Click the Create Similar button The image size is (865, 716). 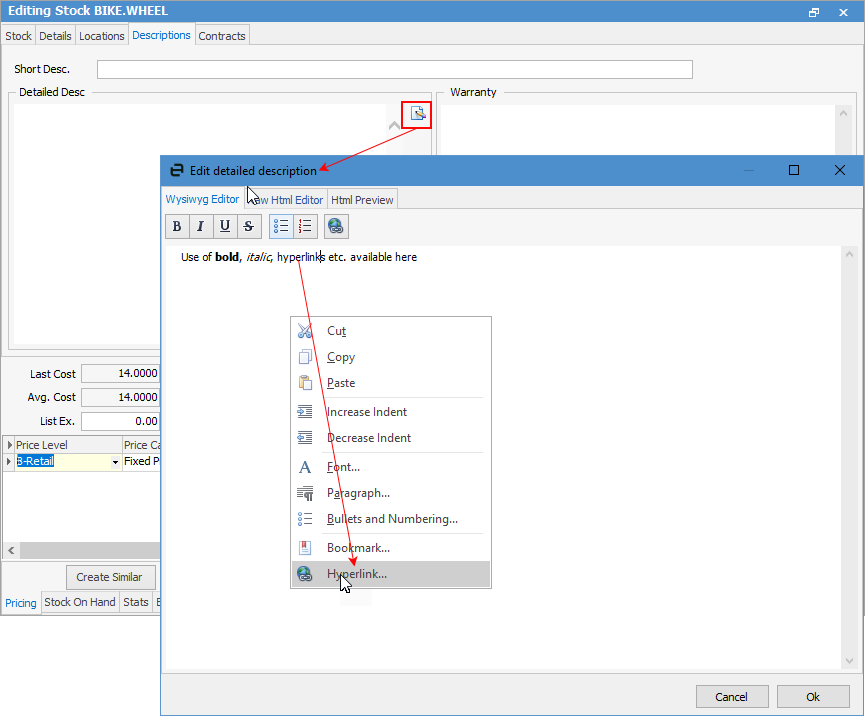pyautogui.click(x=110, y=577)
